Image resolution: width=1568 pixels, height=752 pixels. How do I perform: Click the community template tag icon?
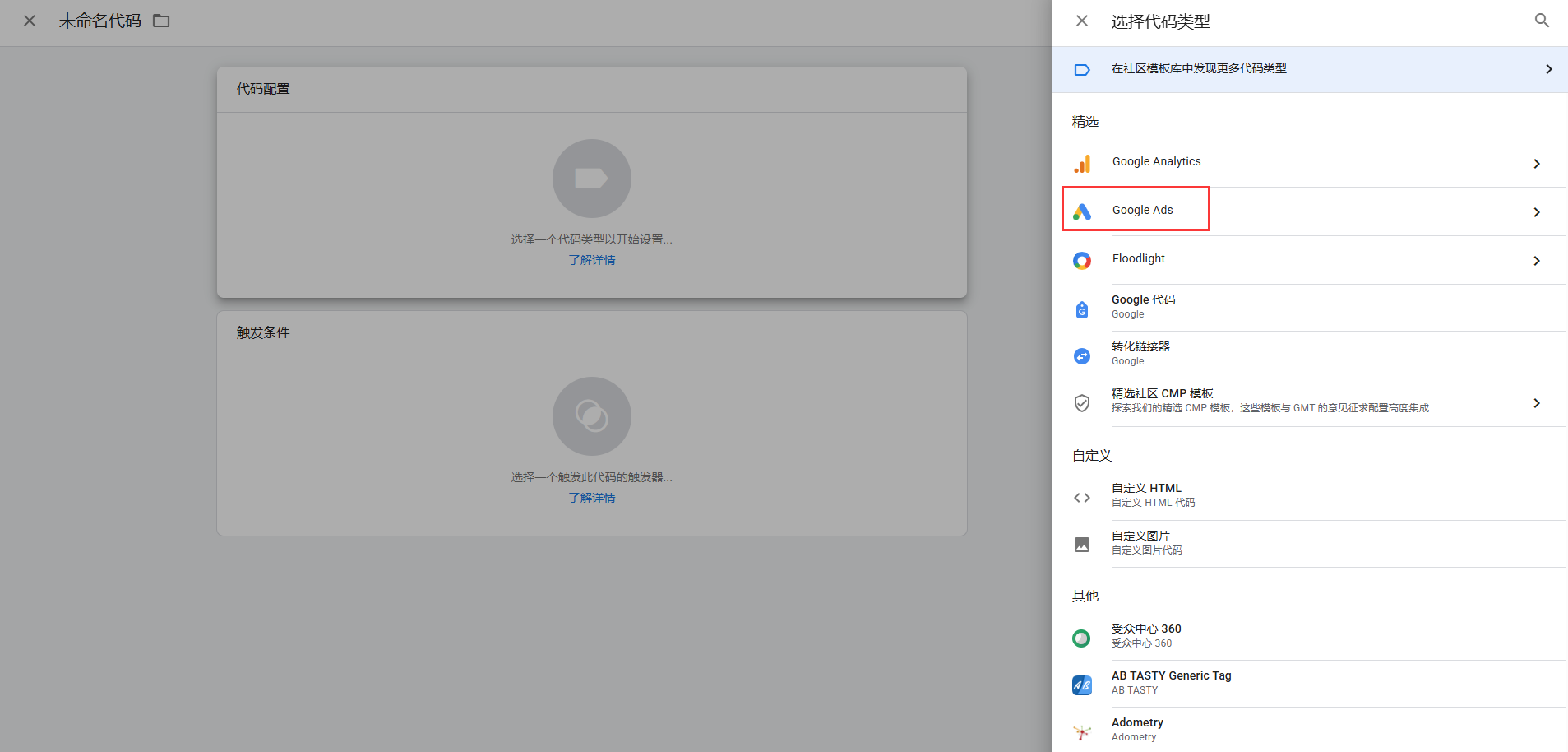coord(1082,70)
